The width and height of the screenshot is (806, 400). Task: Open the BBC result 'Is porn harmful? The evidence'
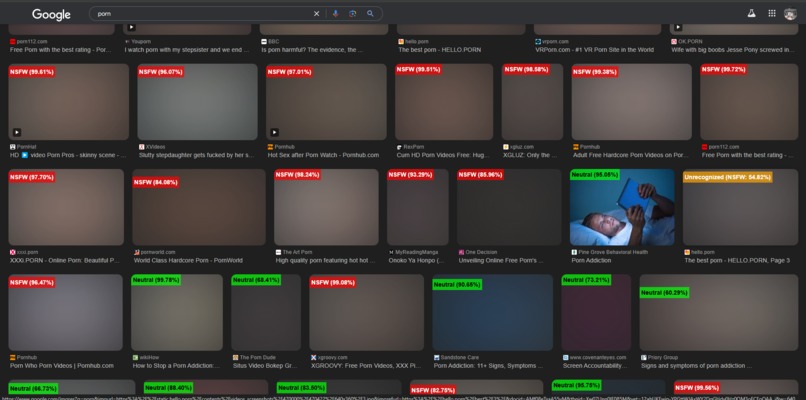point(312,50)
